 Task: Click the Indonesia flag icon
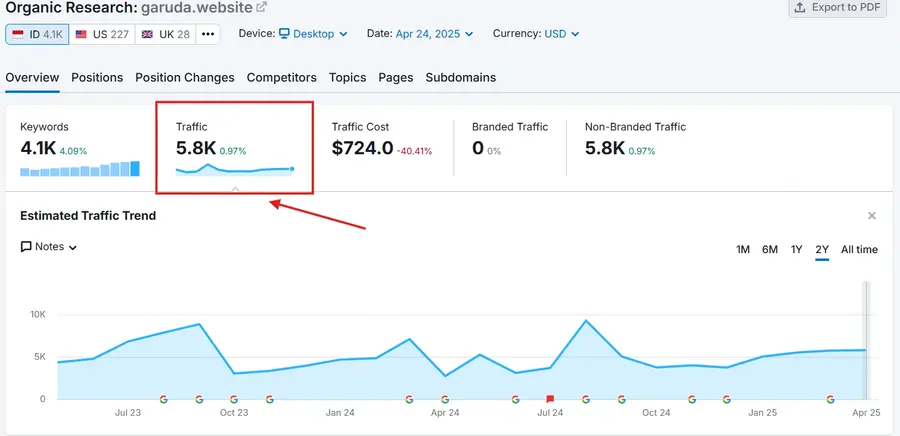(x=18, y=34)
